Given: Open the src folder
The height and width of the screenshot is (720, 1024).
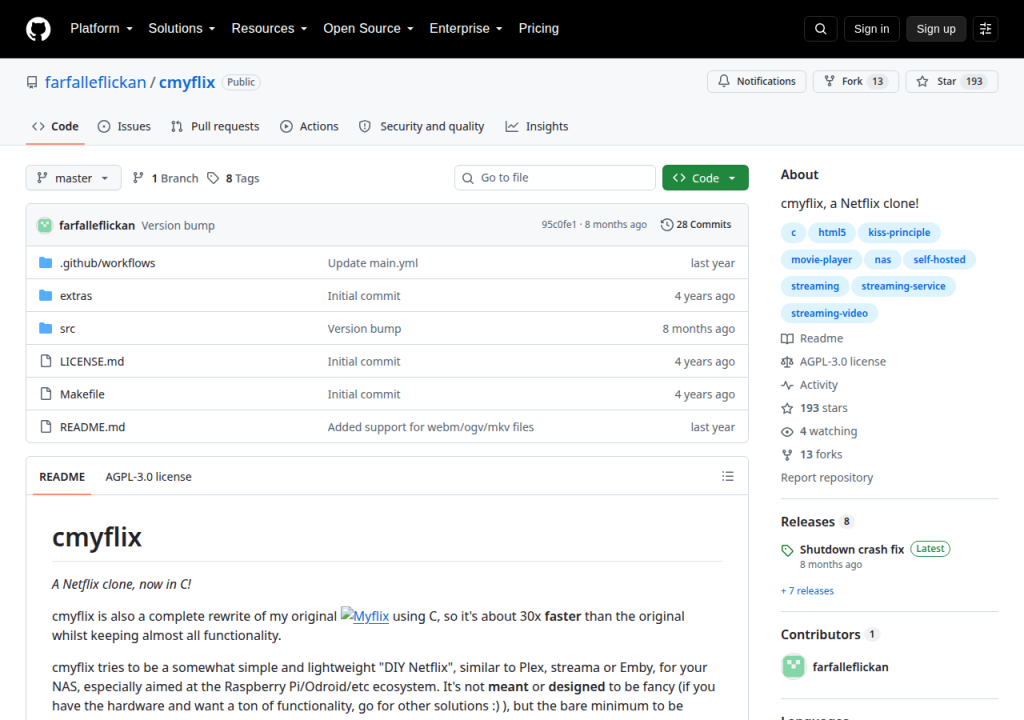Looking at the screenshot, I should pos(67,329).
